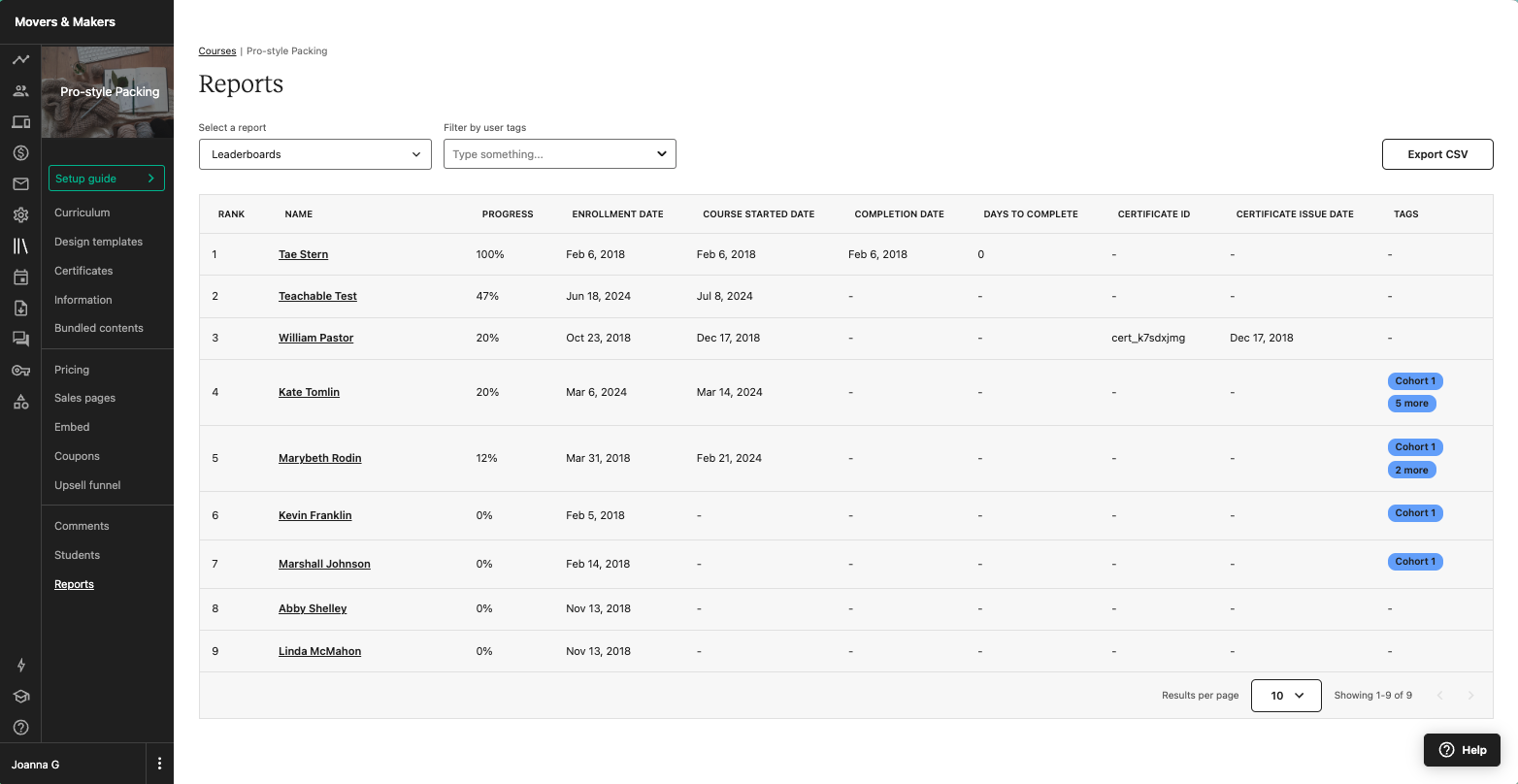Image resolution: width=1518 pixels, height=784 pixels.
Task: Click the Pro-style Packing course thumbnail
Action: [108, 92]
